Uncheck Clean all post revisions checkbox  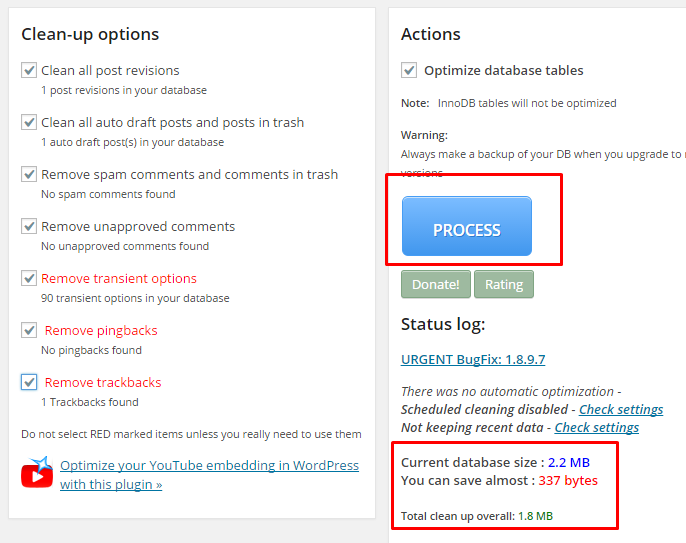point(29,70)
